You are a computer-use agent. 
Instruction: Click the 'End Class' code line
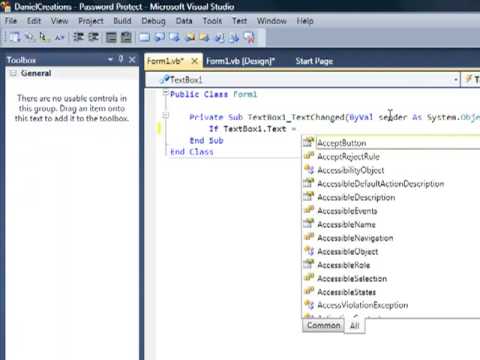[192, 152]
